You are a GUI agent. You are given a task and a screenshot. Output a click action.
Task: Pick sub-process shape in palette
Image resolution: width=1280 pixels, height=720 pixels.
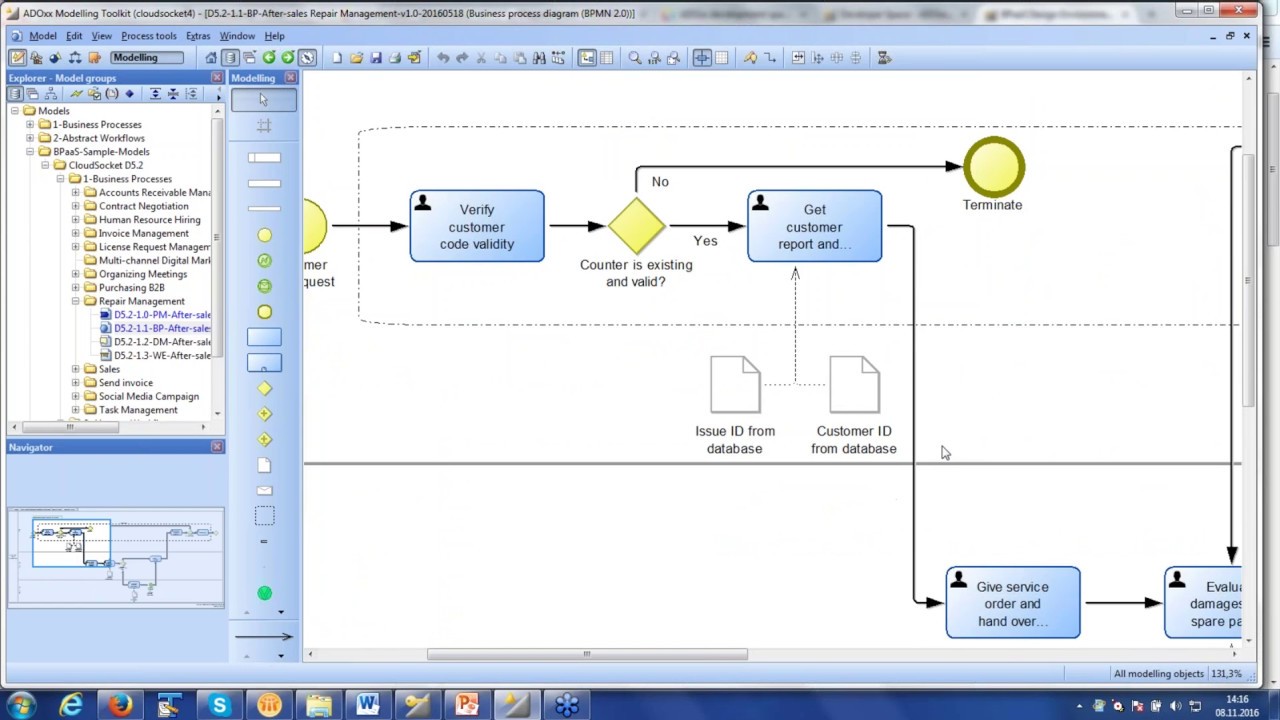(x=264, y=363)
